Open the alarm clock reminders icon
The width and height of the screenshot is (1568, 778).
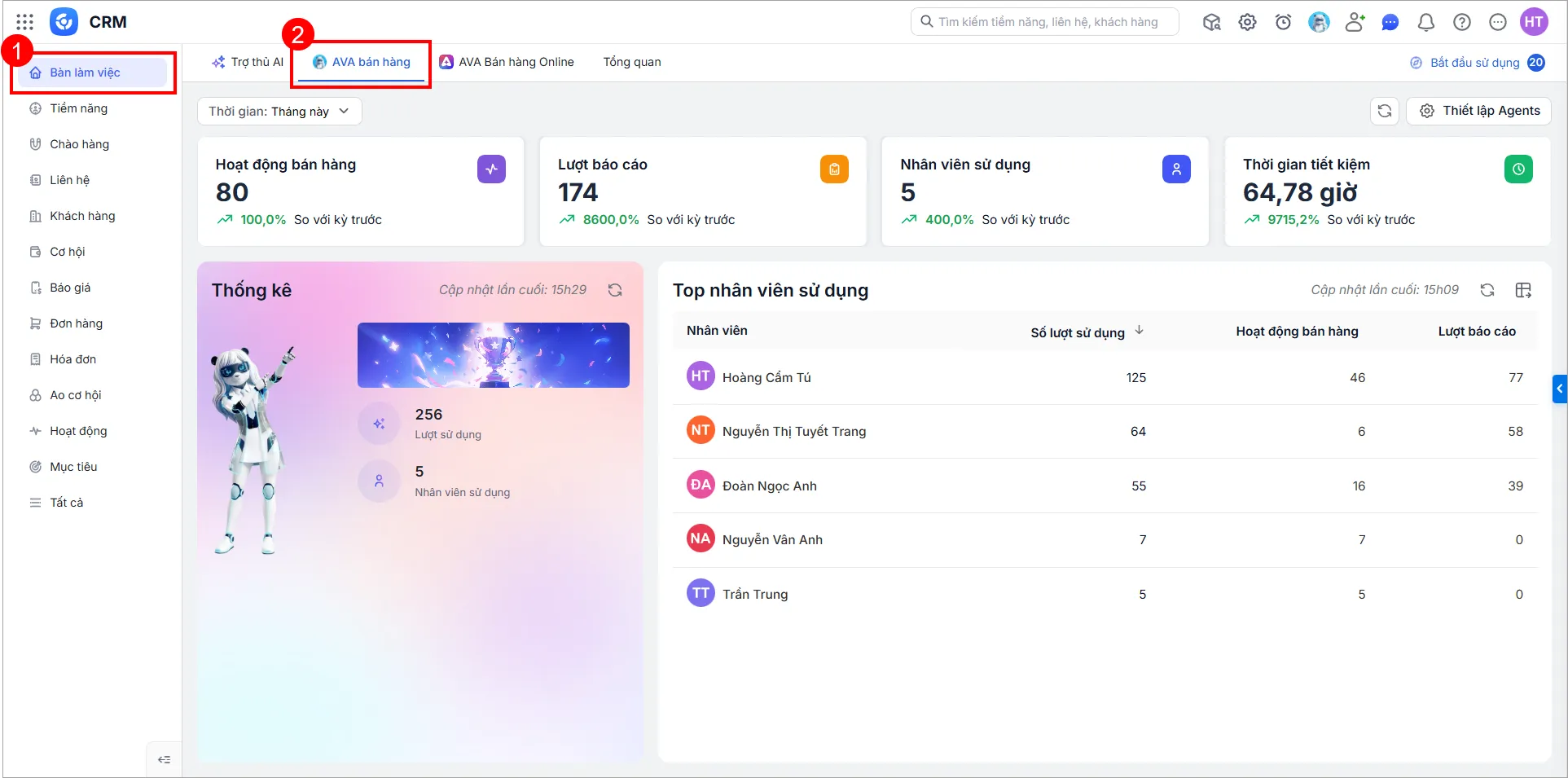[1283, 22]
